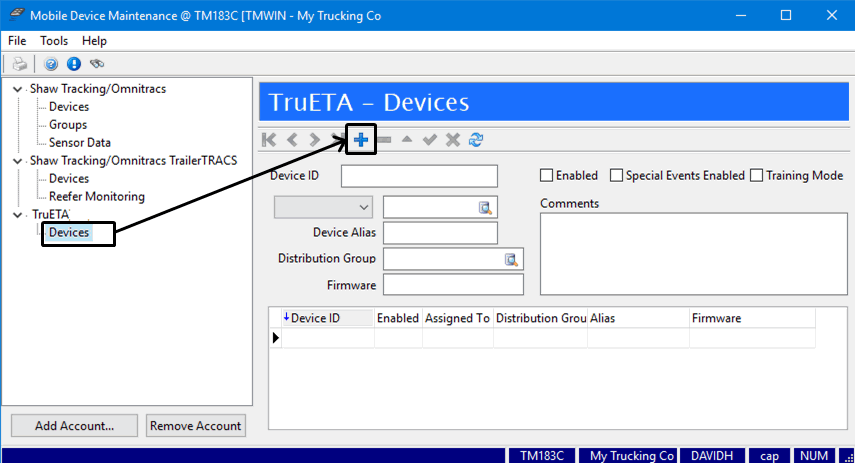Cancel edits with the X navigator icon

453,140
